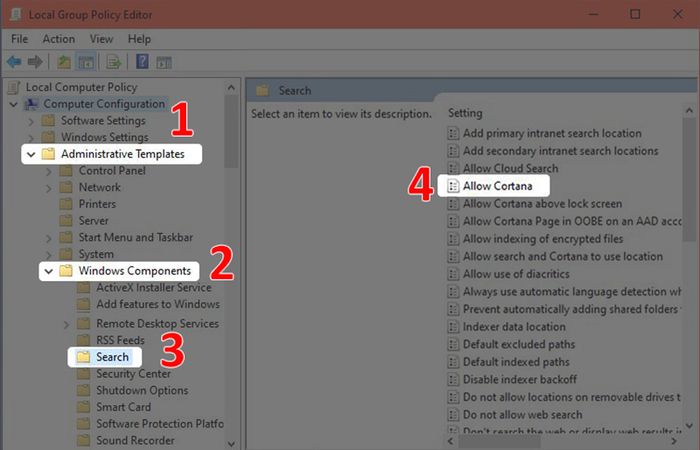
Task: Select Allow Cortana above lock screen
Action: pos(542,204)
